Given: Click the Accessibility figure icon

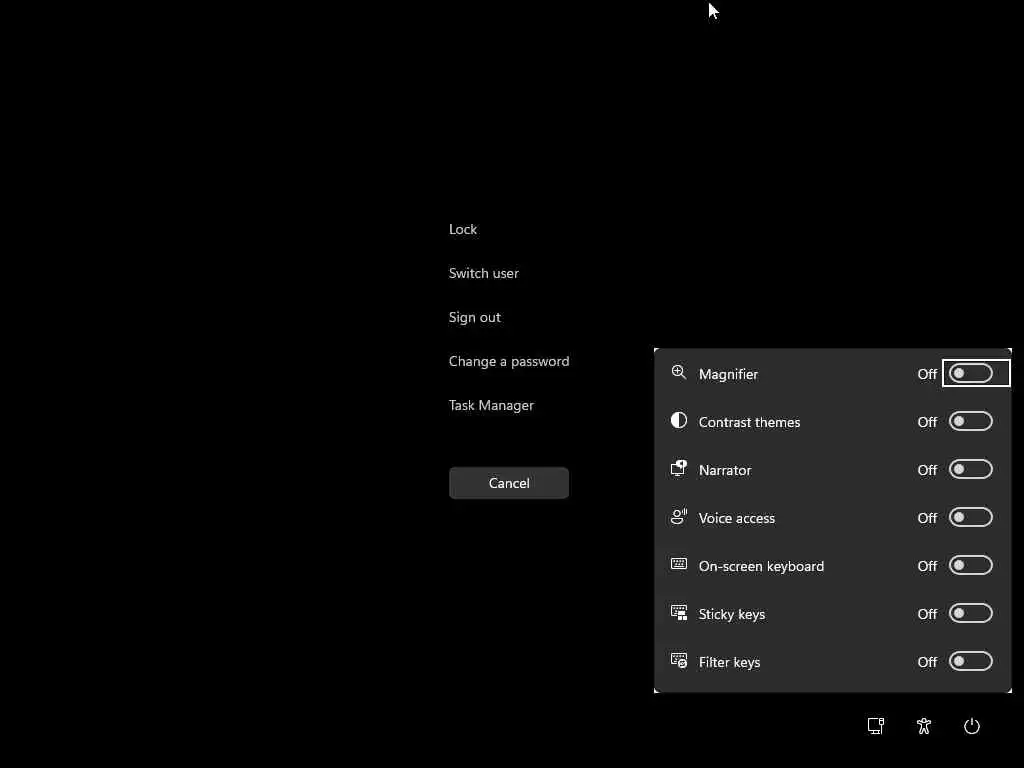Looking at the screenshot, I should [x=923, y=726].
